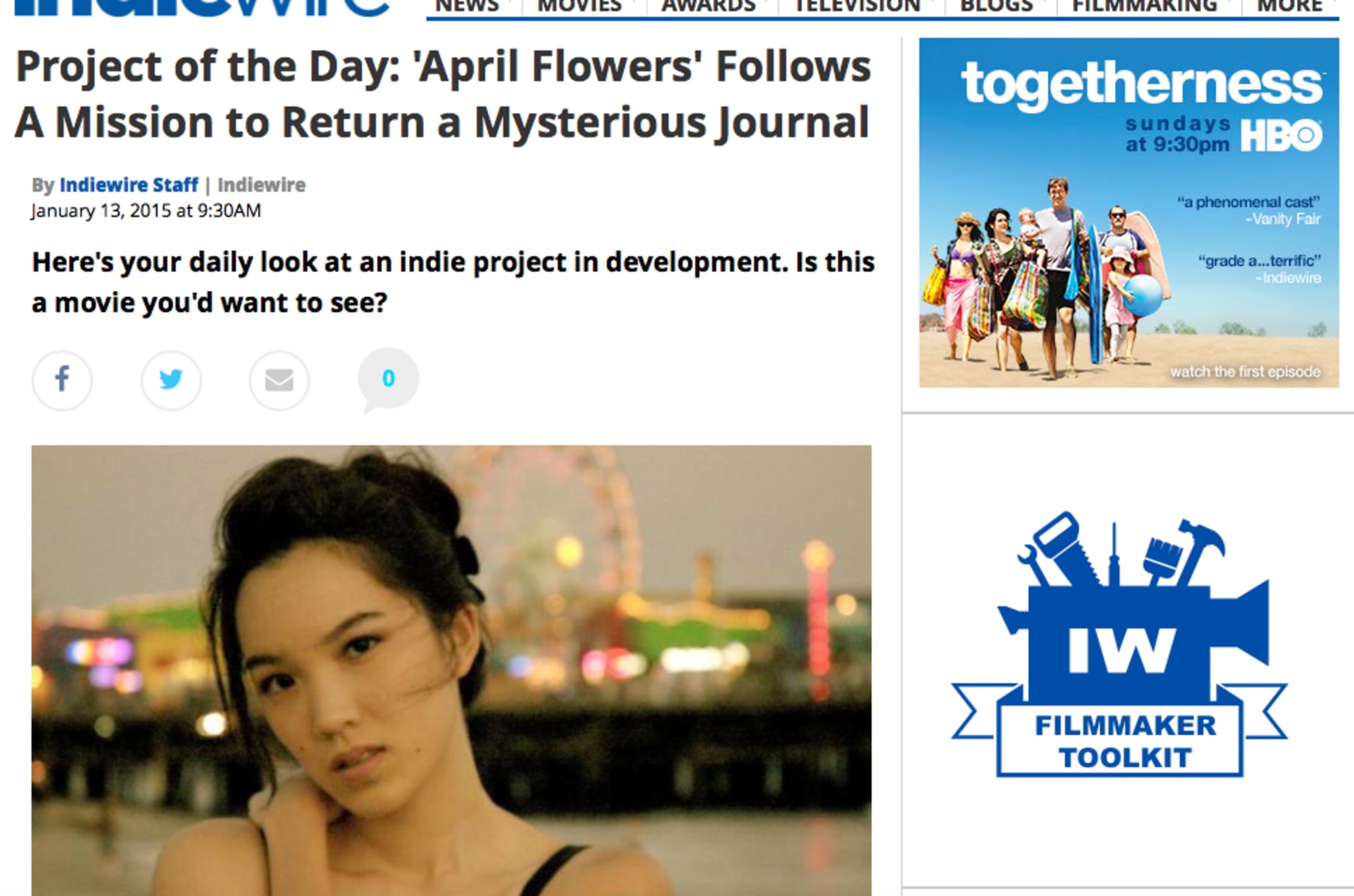Click HBO logo in Togetherness ad
The image size is (1354, 896).
(1281, 136)
